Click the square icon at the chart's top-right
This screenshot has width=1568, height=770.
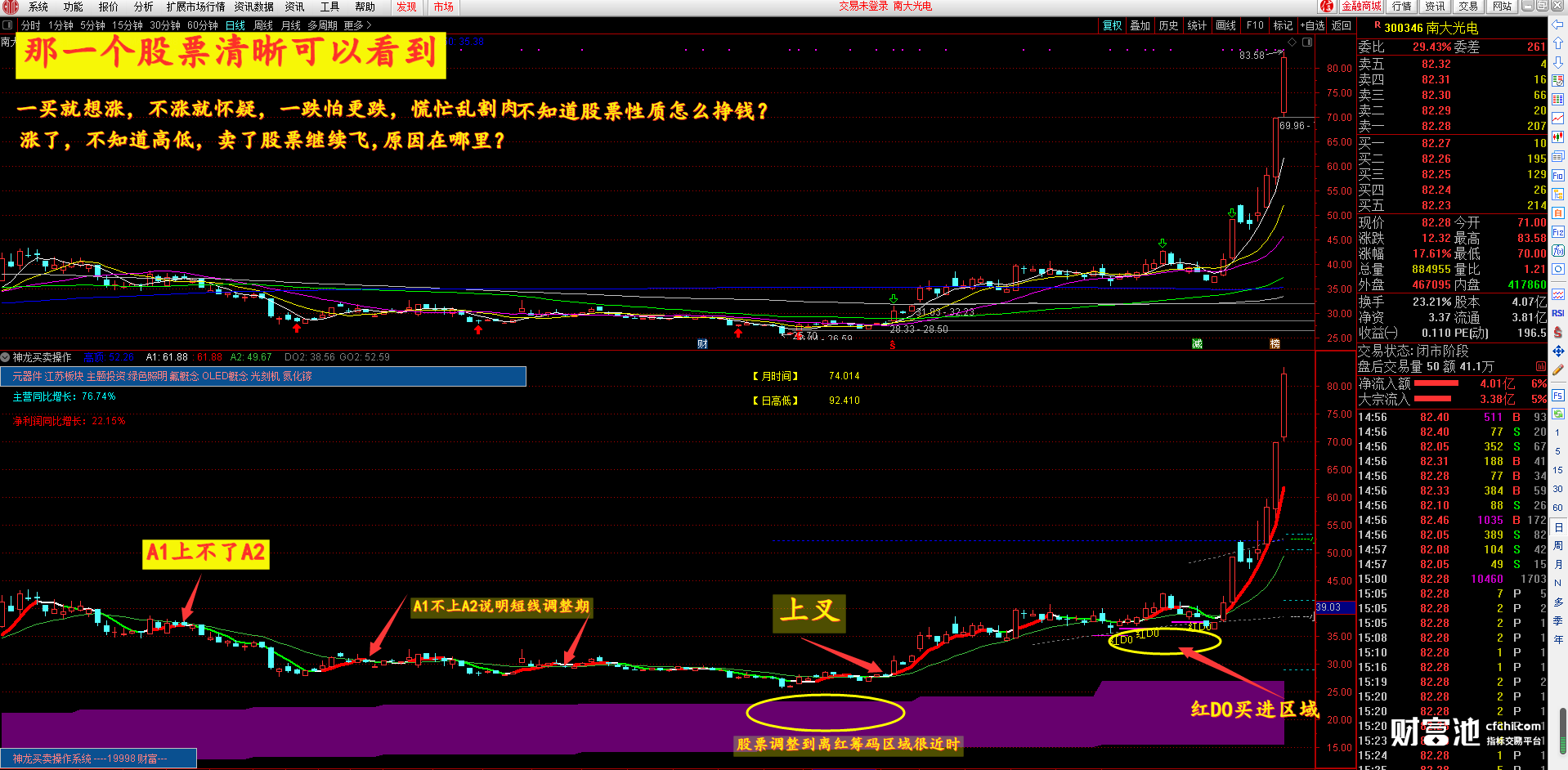1307,42
